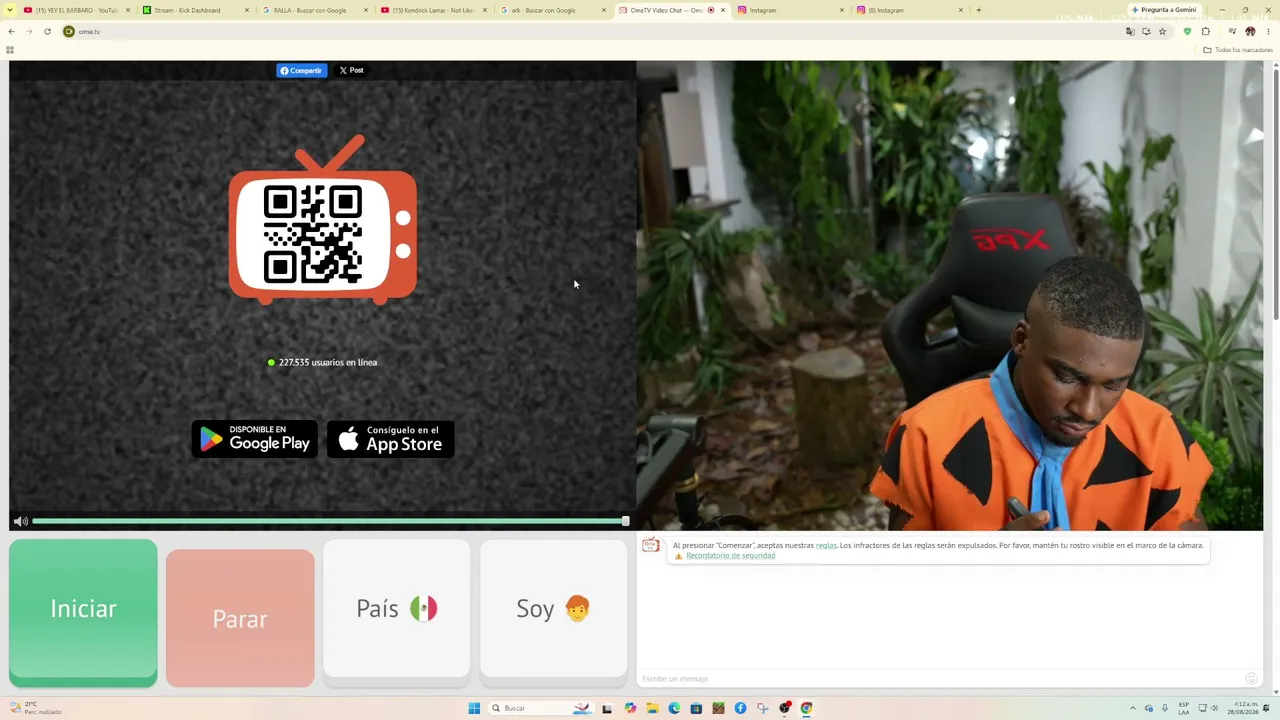Click the OmeTV QR code logo
This screenshot has height=720, width=1280.
322,220
